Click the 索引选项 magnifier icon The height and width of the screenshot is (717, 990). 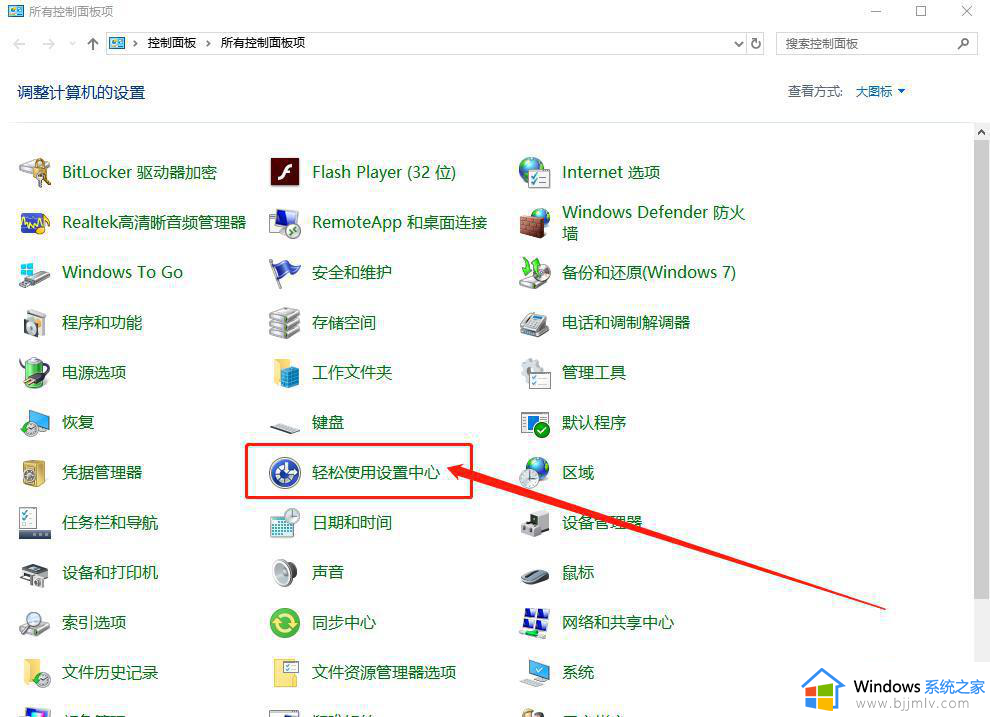35,623
